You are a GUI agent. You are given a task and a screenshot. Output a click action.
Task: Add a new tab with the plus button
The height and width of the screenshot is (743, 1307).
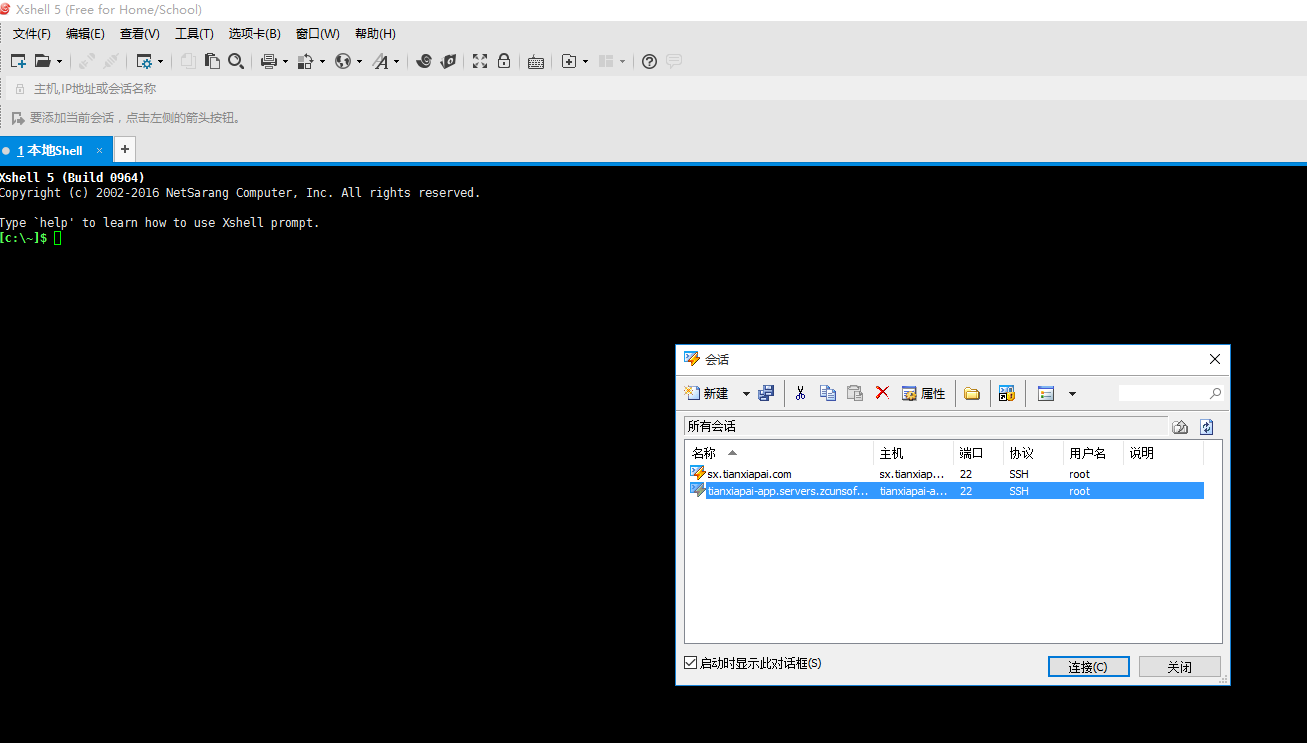coord(125,150)
